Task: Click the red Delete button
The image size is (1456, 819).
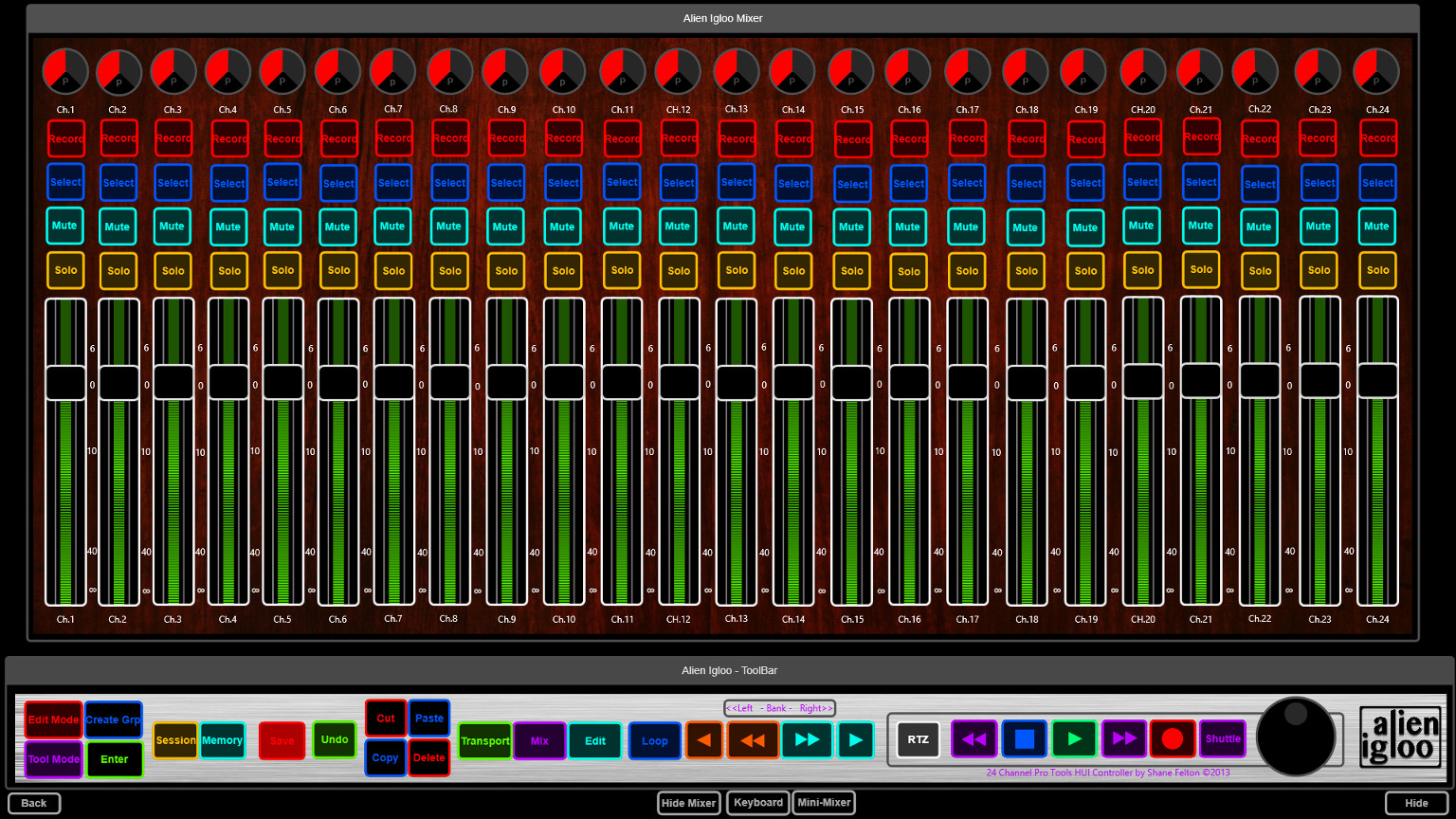Action: (x=429, y=758)
